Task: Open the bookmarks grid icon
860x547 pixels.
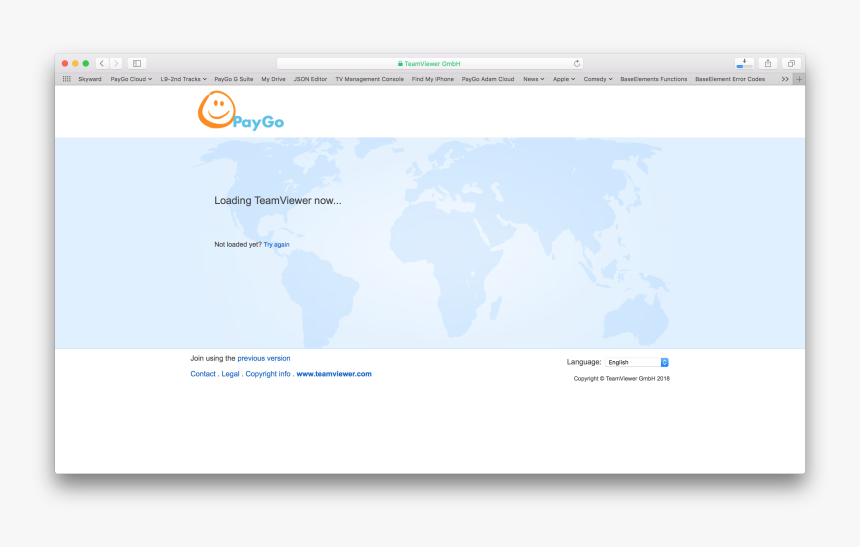Action: pyautogui.click(x=67, y=79)
